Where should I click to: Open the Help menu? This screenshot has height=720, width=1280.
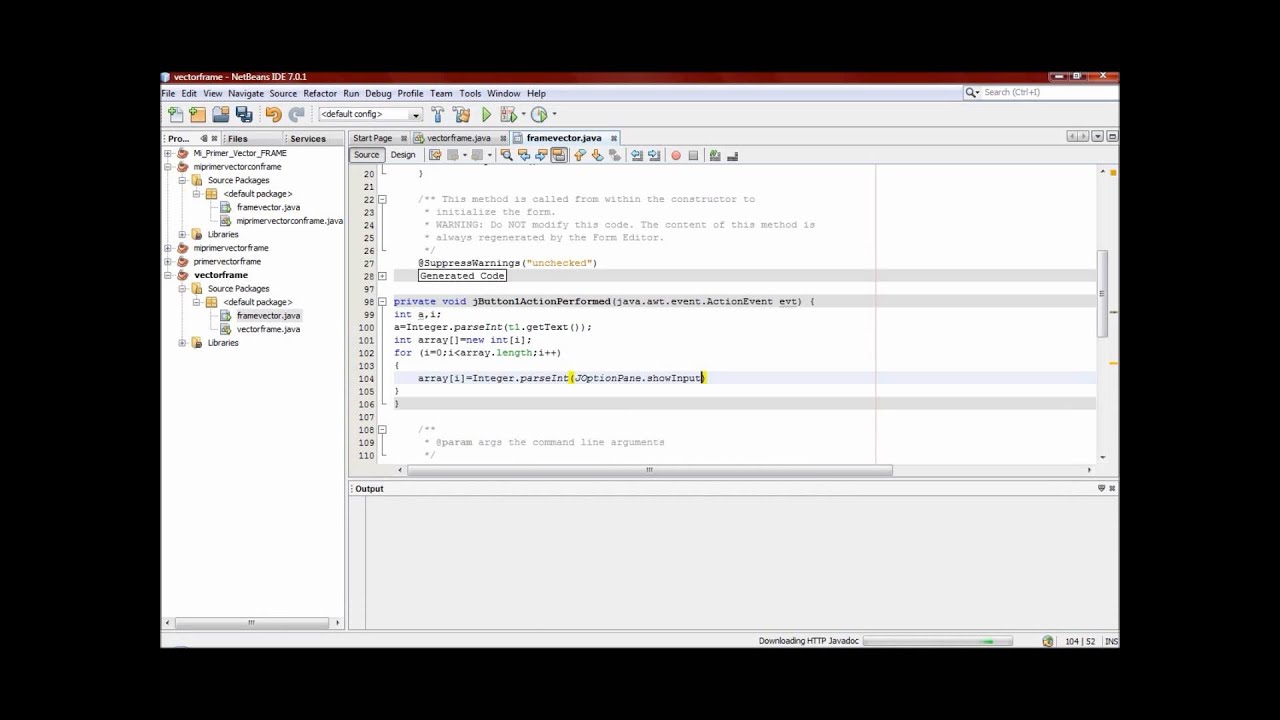coord(536,93)
